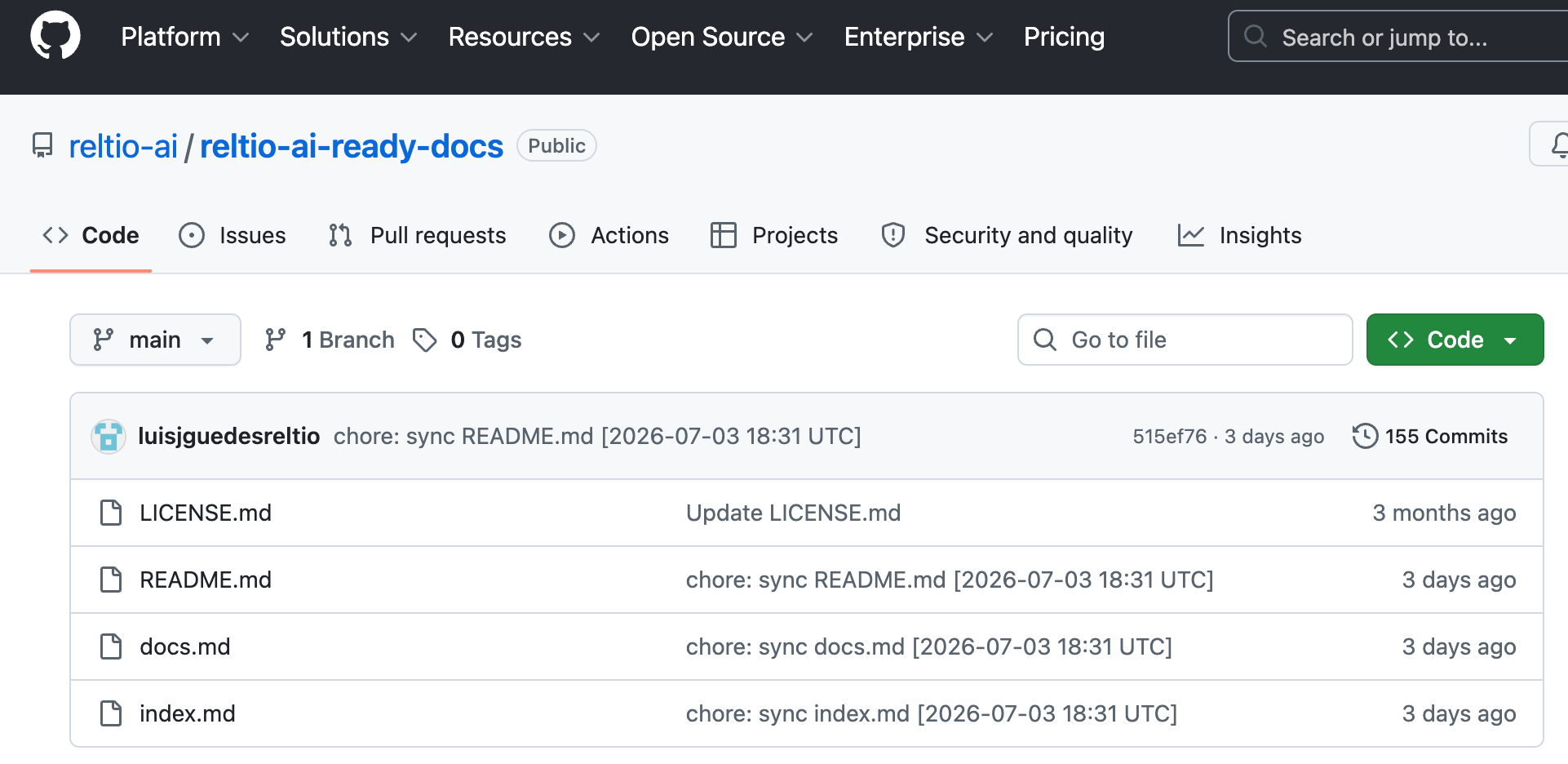Open commit hash 515ef76
The image size is (1568, 764).
pyautogui.click(x=1170, y=436)
